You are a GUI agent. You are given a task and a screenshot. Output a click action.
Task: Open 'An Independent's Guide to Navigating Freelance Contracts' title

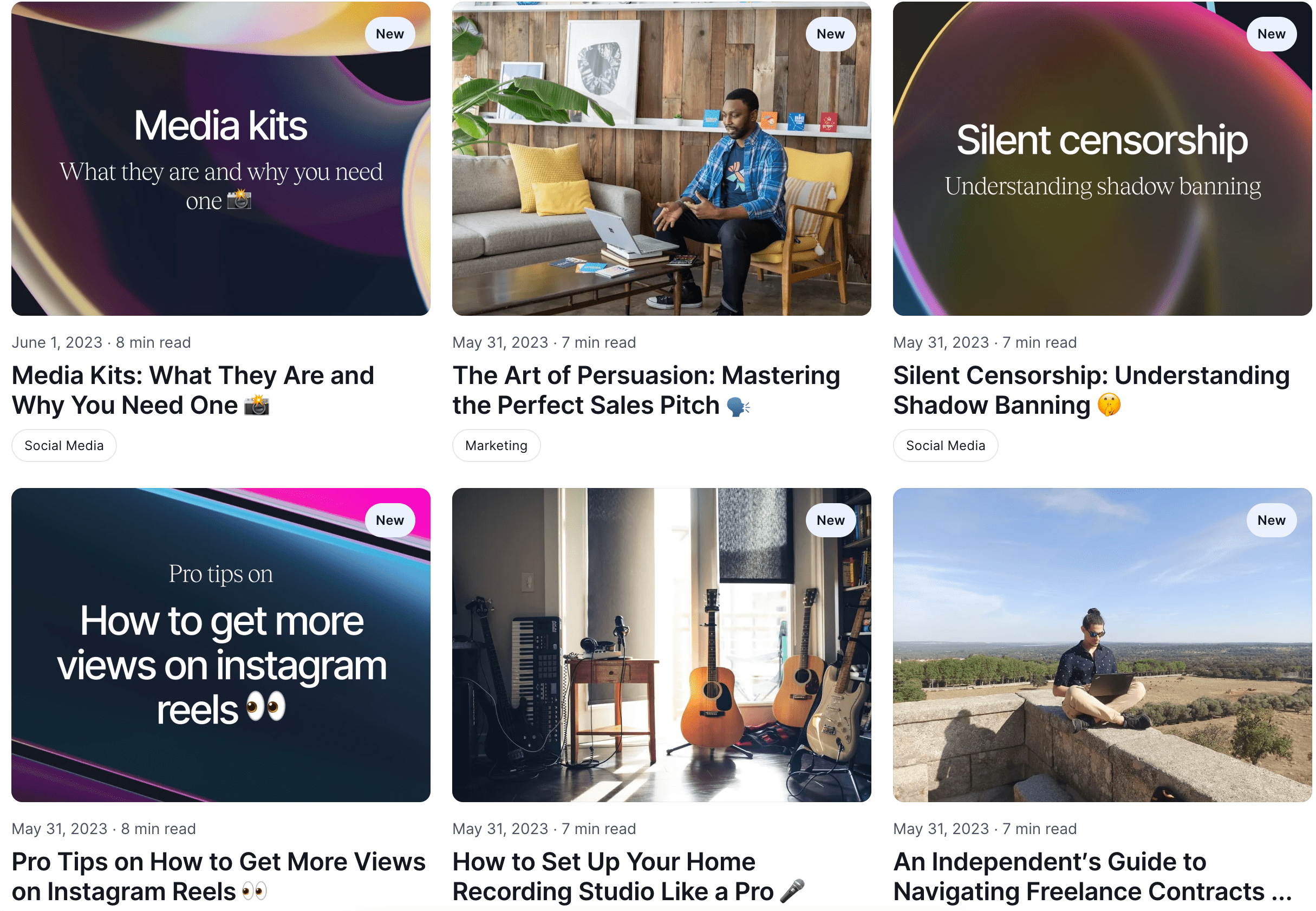point(1092,876)
